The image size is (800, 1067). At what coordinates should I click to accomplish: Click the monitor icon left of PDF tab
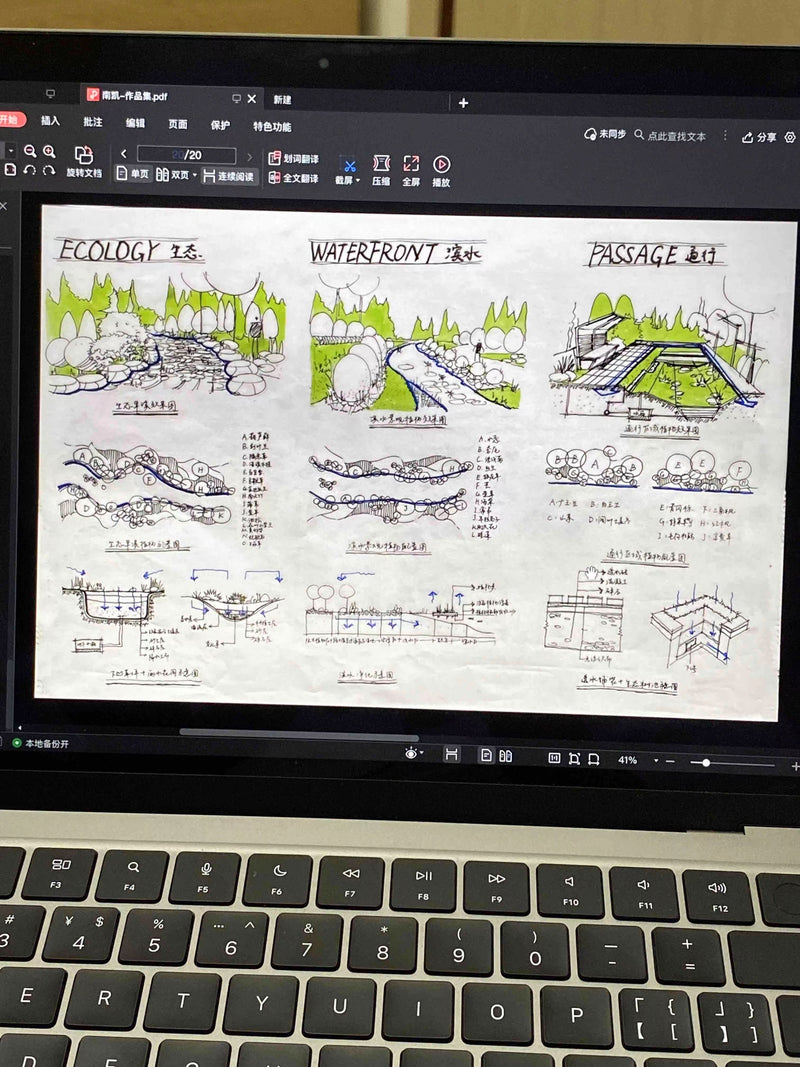click(50, 93)
